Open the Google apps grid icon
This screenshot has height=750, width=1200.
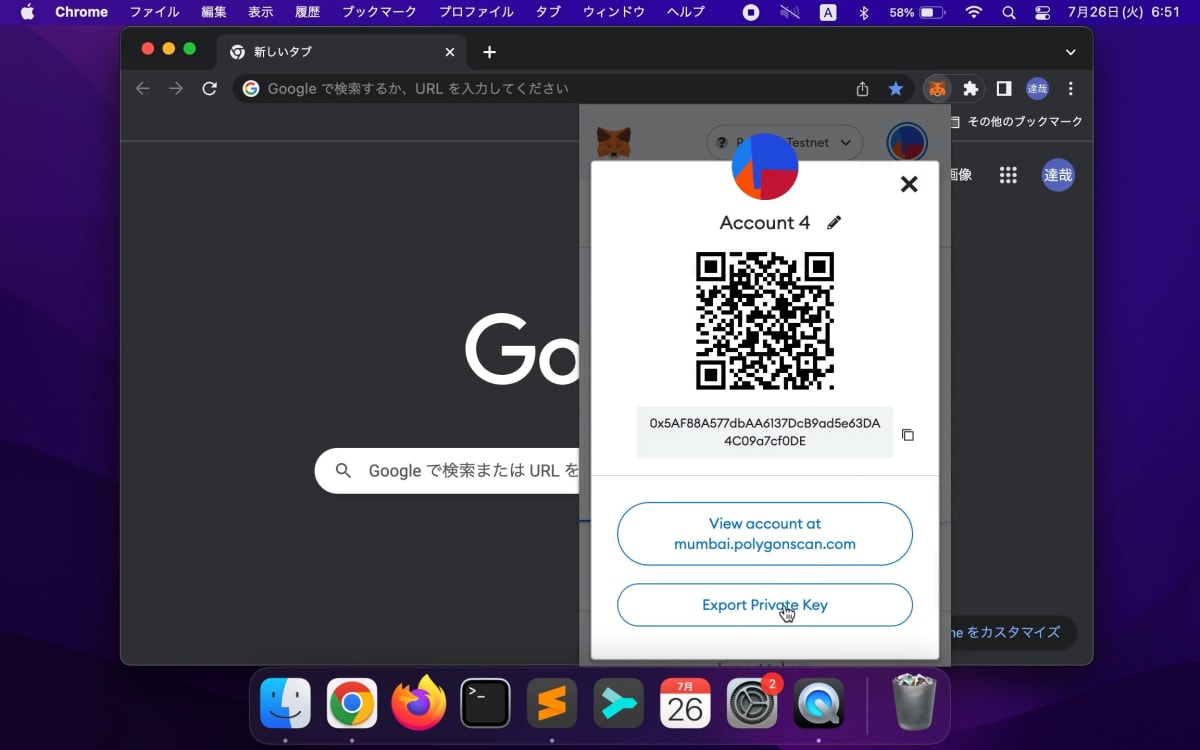click(1008, 175)
